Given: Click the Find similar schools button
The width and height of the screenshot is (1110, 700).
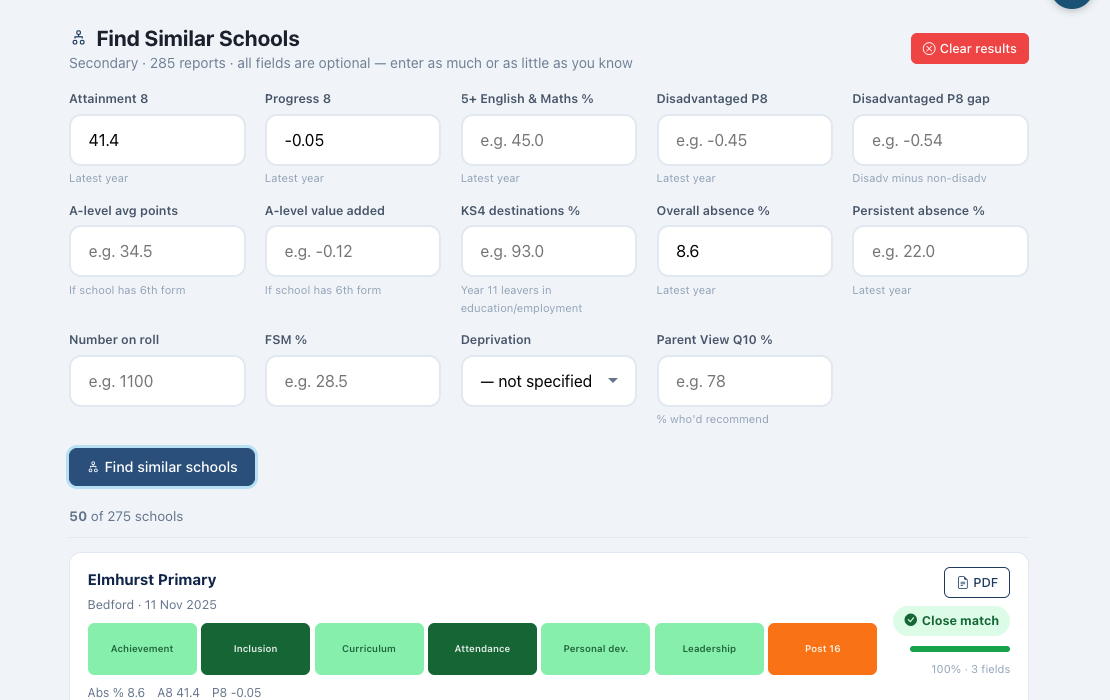Looking at the screenshot, I should [162, 467].
